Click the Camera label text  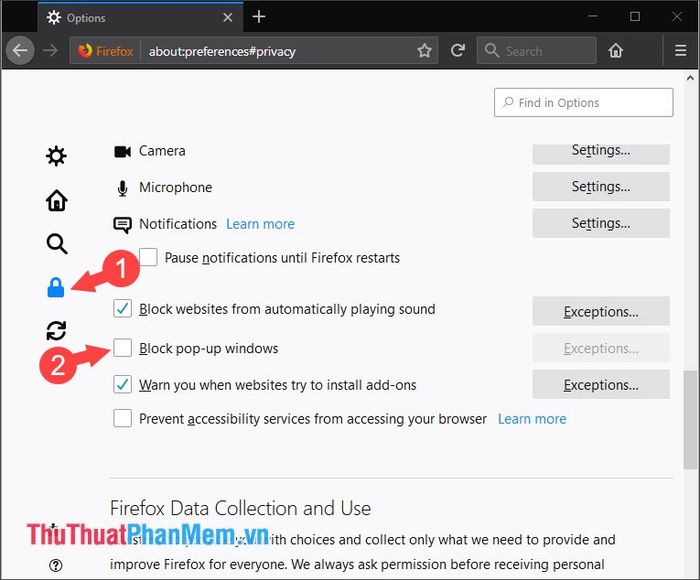click(162, 151)
